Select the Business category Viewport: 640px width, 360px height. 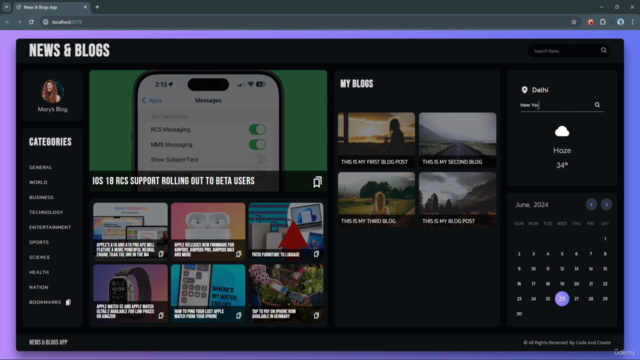coord(41,197)
